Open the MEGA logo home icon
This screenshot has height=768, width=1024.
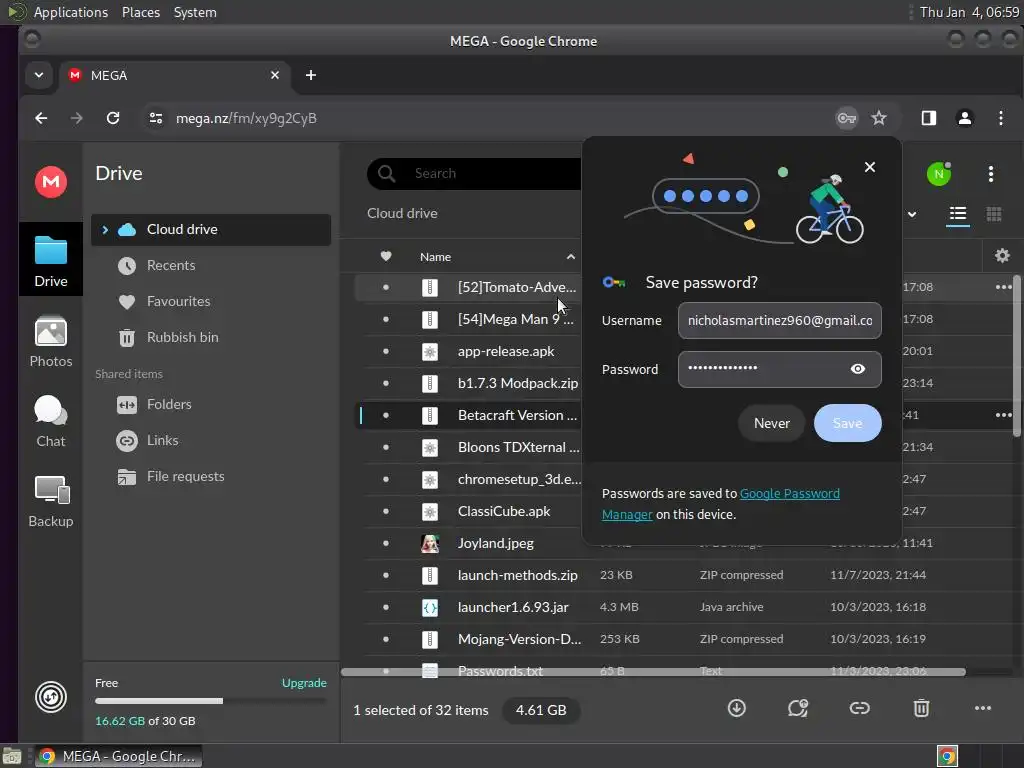pos(50,181)
